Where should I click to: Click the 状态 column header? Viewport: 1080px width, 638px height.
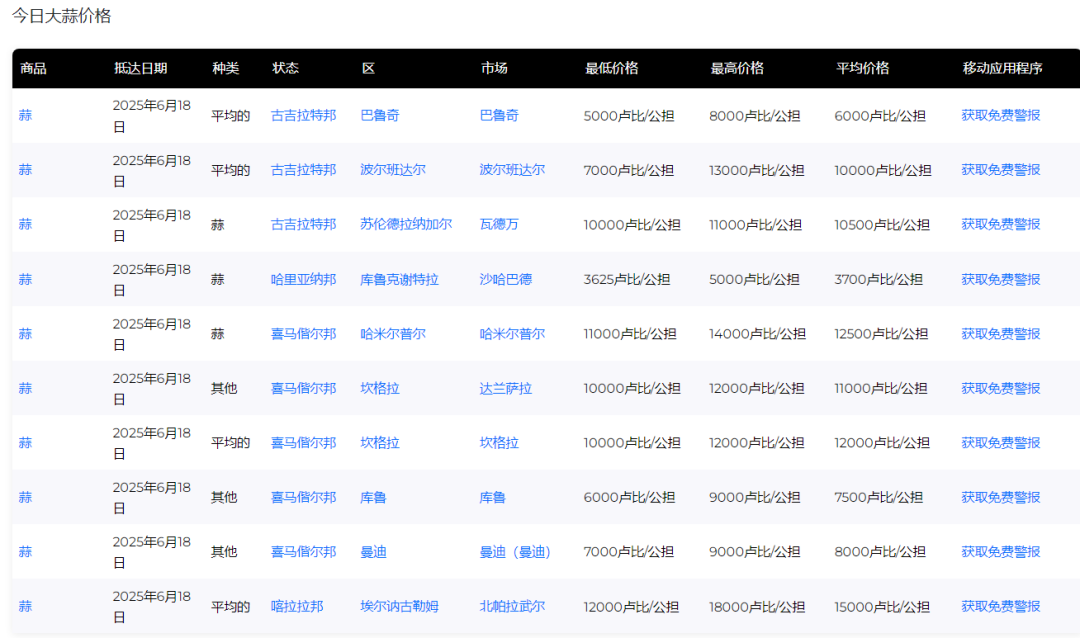tap(285, 68)
